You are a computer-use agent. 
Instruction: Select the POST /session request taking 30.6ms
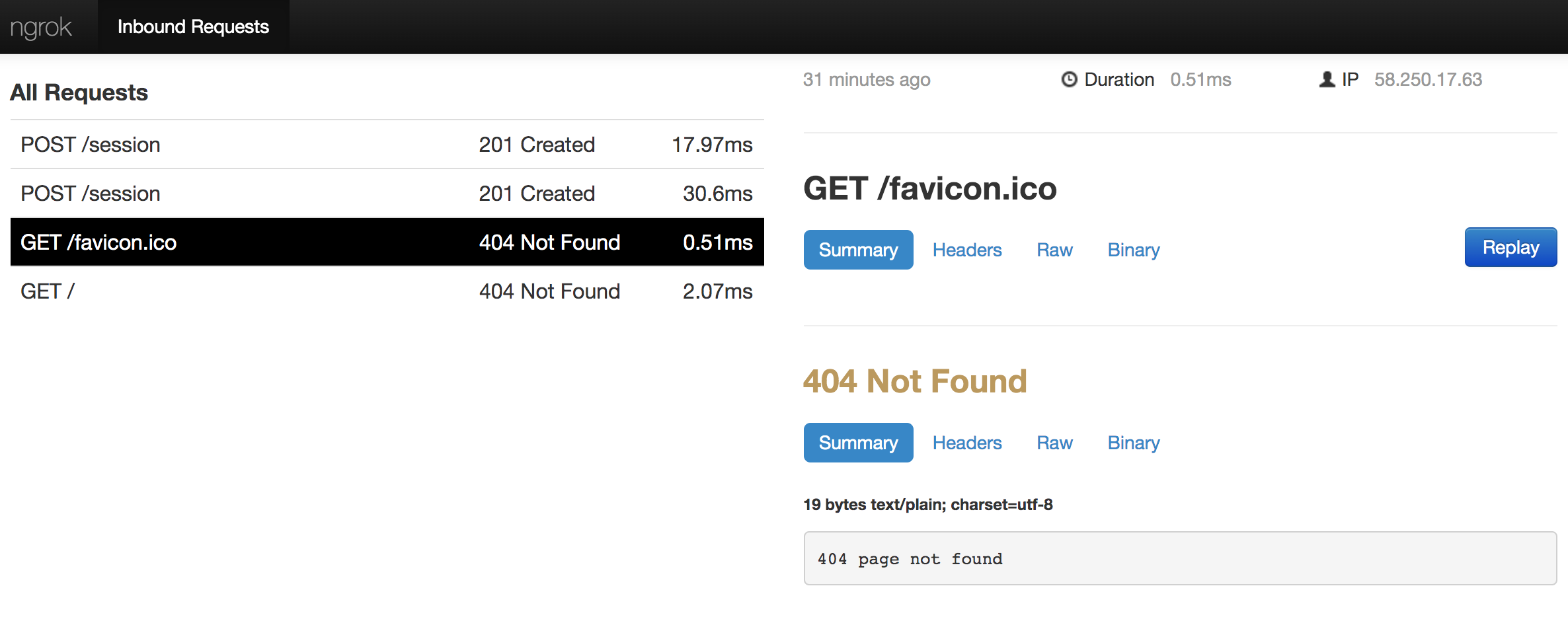click(x=387, y=194)
